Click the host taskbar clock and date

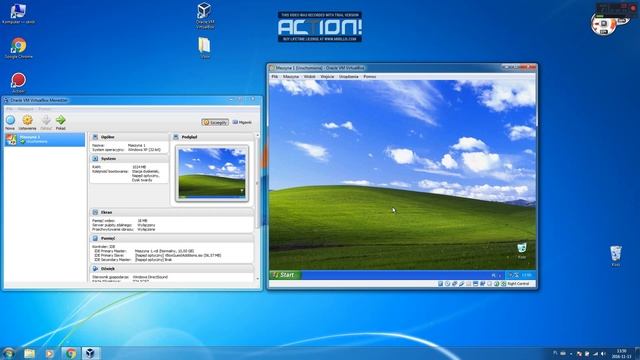pyautogui.click(x=621, y=353)
